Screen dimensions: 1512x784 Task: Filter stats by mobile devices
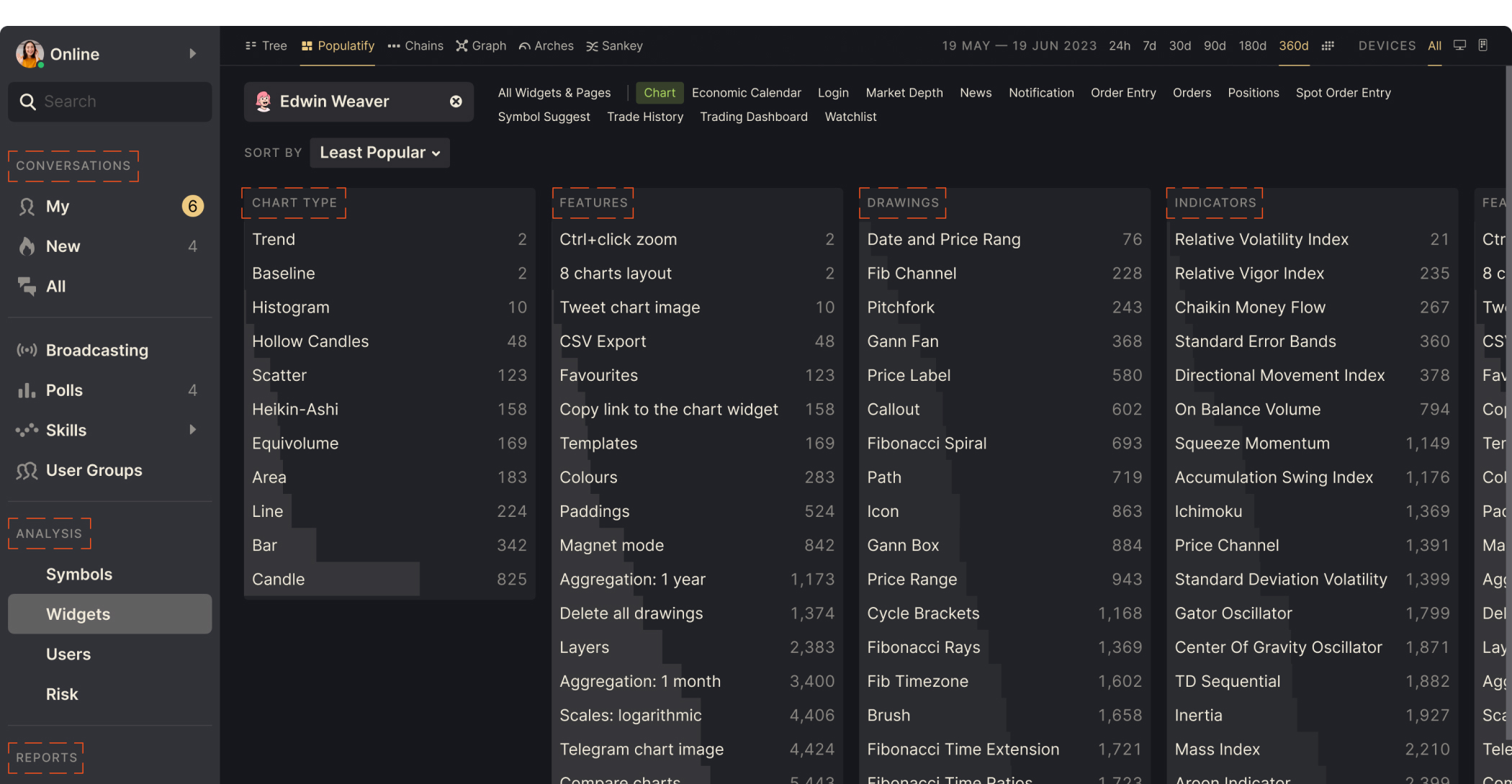coord(1483,45)
